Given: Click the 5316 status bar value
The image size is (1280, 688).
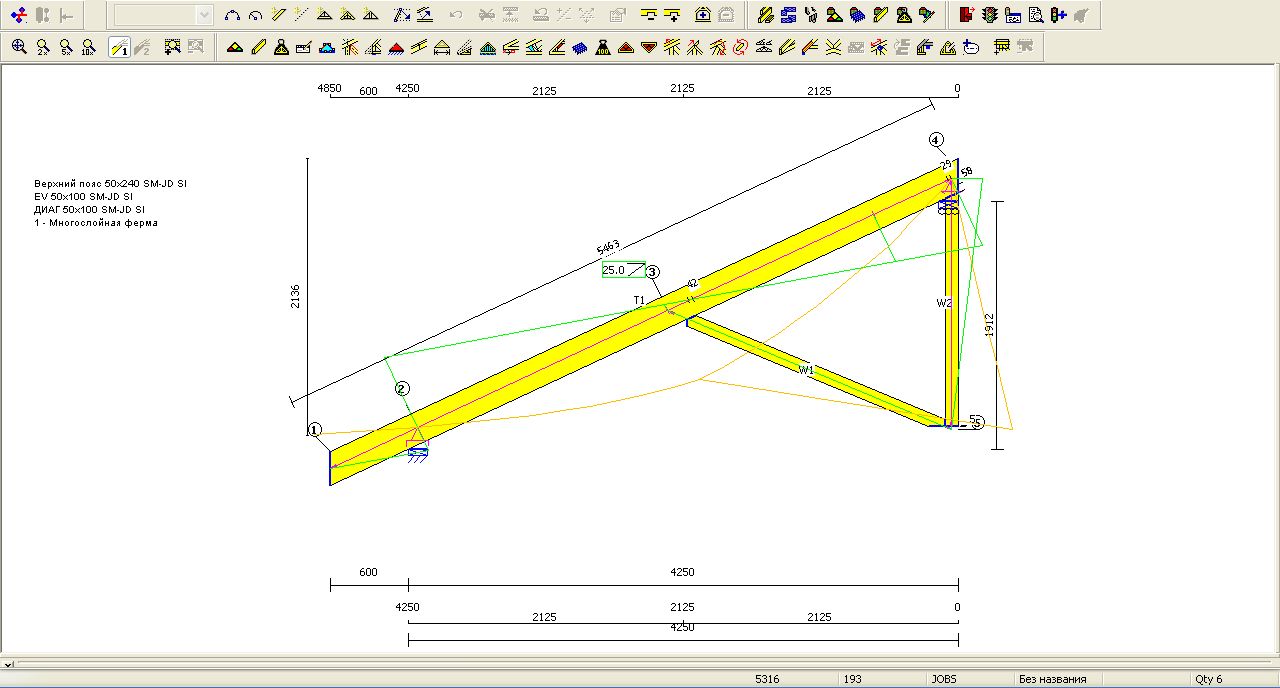Looking at the screenshot, I should 767,679.
